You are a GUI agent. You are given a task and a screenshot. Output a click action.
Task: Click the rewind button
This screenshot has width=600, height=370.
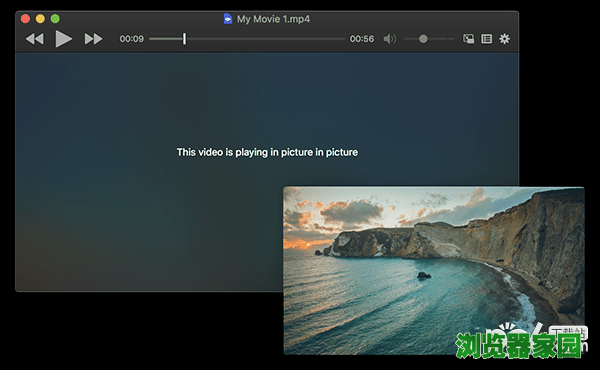pyautogui.click(x=34, y=39)
